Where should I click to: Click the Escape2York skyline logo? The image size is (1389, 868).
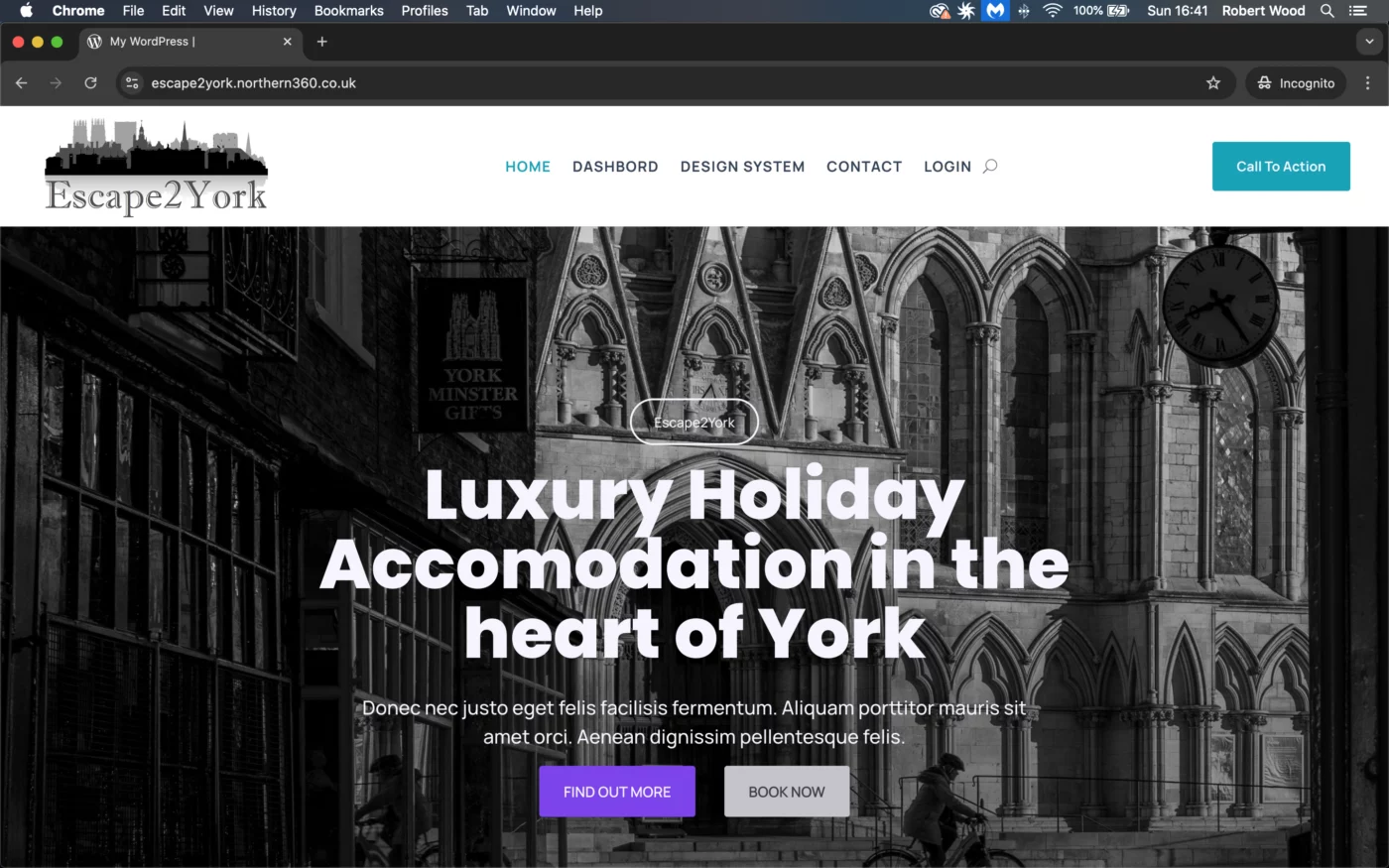(157, 167)
